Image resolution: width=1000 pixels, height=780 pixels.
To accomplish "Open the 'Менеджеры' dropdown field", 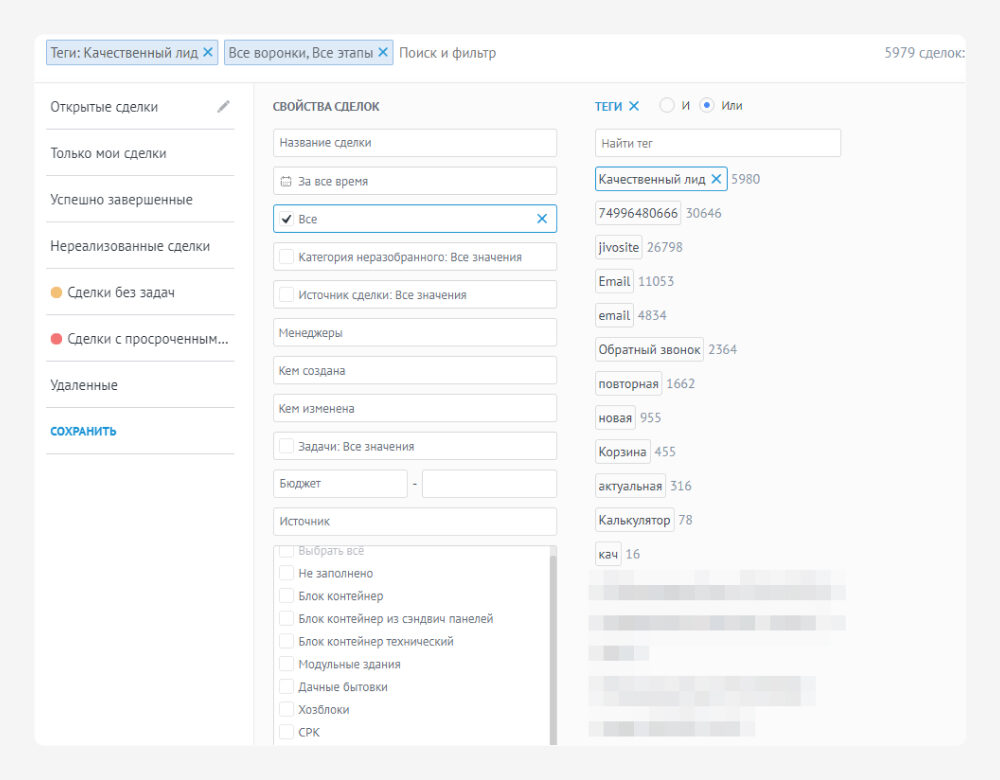I will point(414,333).
